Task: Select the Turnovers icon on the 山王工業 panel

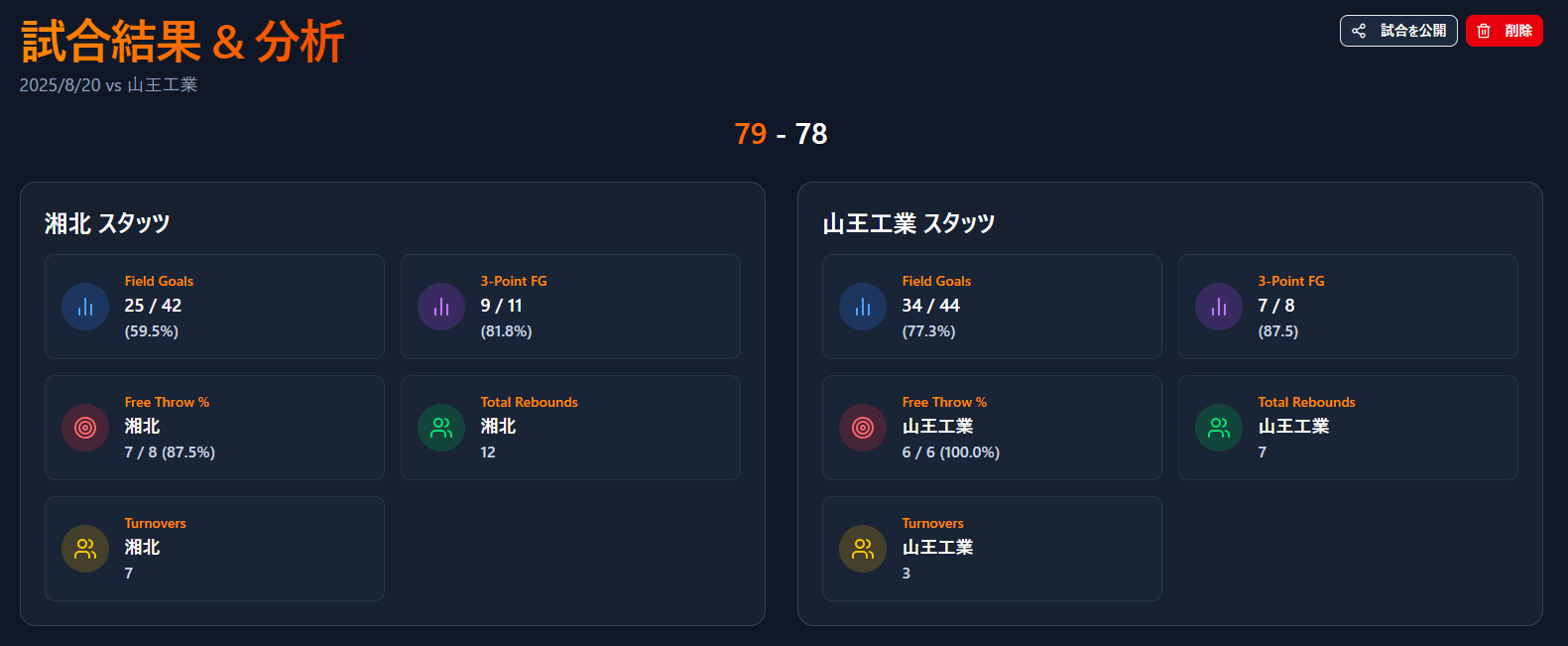Action: [863, 549]
